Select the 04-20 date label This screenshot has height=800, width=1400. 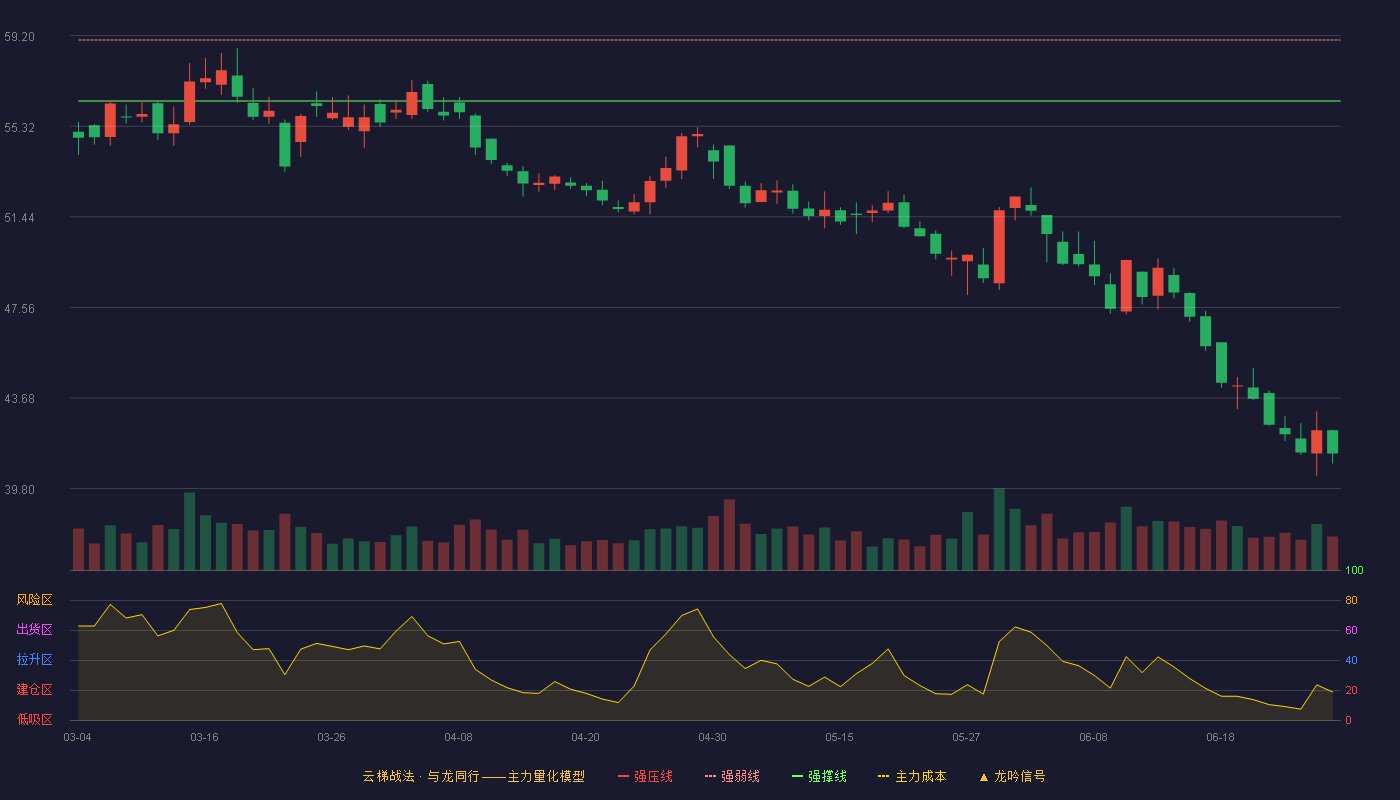pyautogui.click(x=585, y=737)
